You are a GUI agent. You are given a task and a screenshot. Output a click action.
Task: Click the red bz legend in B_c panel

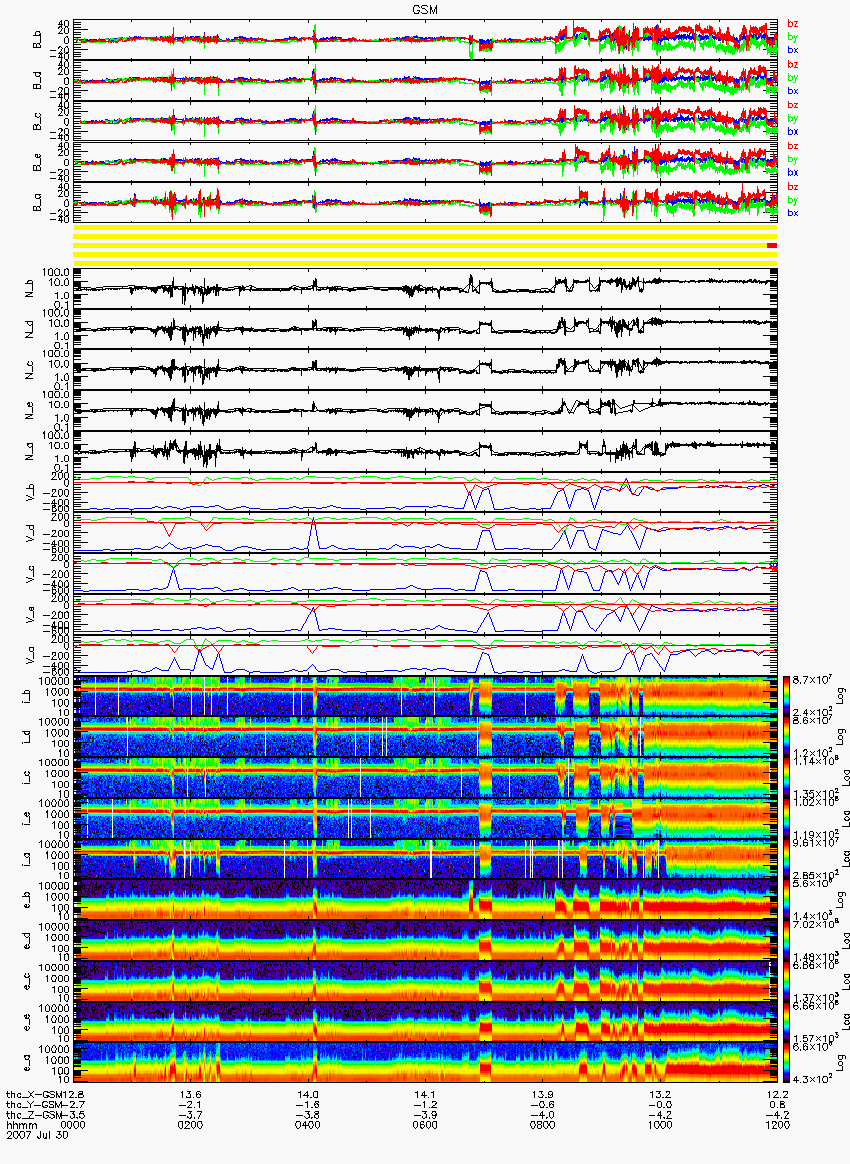click(793, 105)
